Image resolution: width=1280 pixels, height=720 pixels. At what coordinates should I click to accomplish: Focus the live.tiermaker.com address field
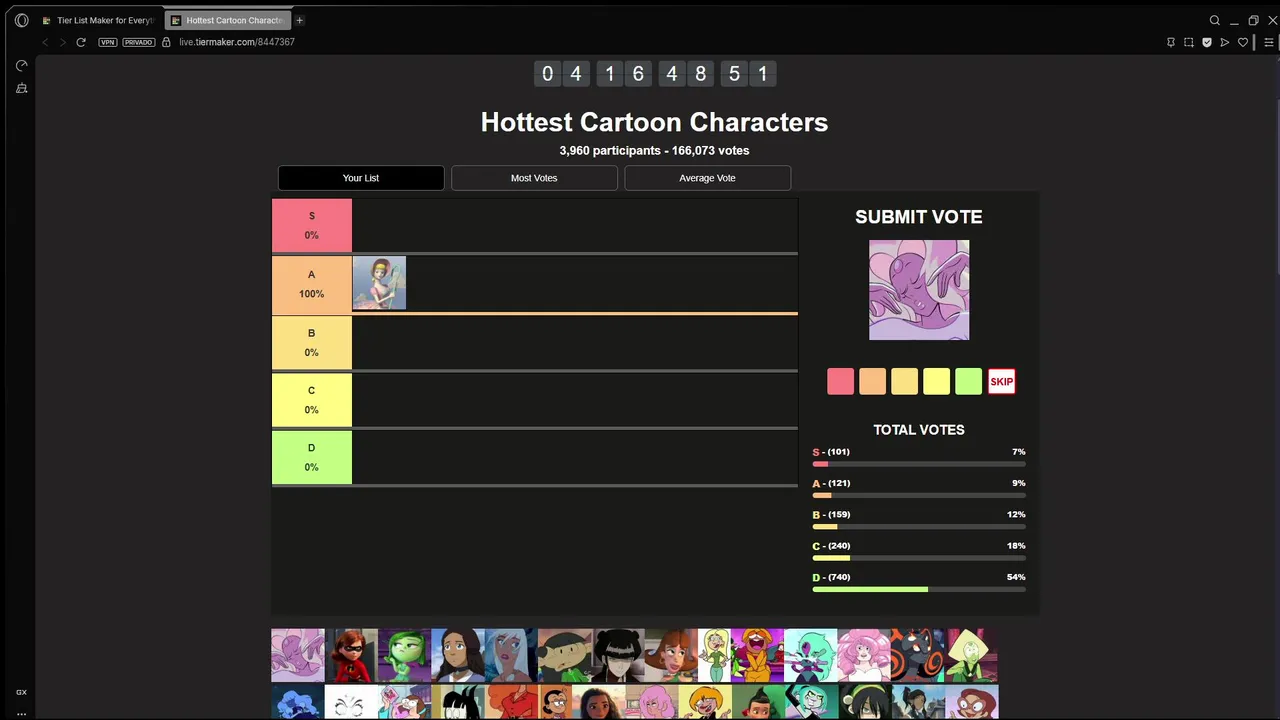click(x=237, y=42)
